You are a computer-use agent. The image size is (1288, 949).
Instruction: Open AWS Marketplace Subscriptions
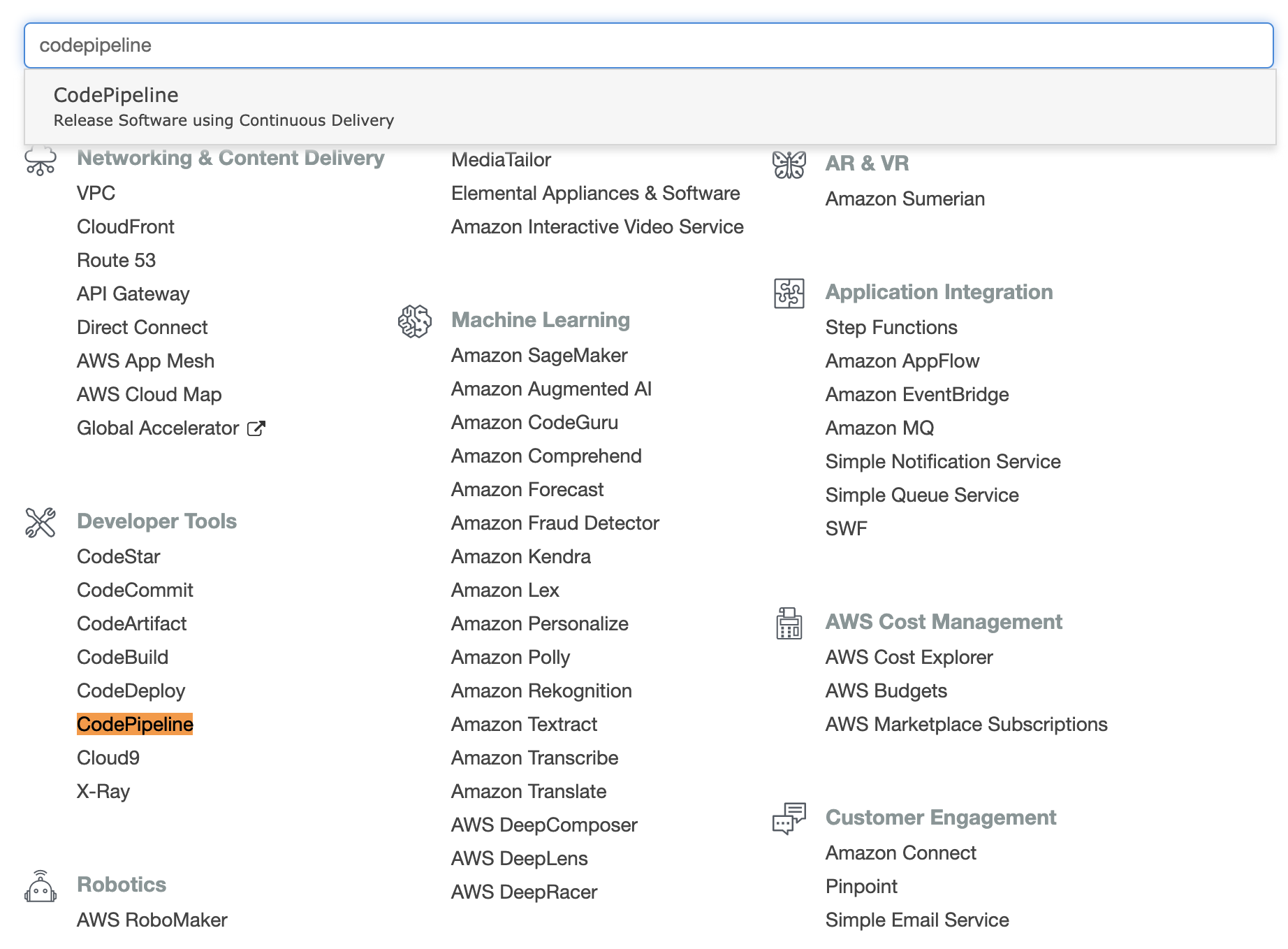click(x=967, y=724)
